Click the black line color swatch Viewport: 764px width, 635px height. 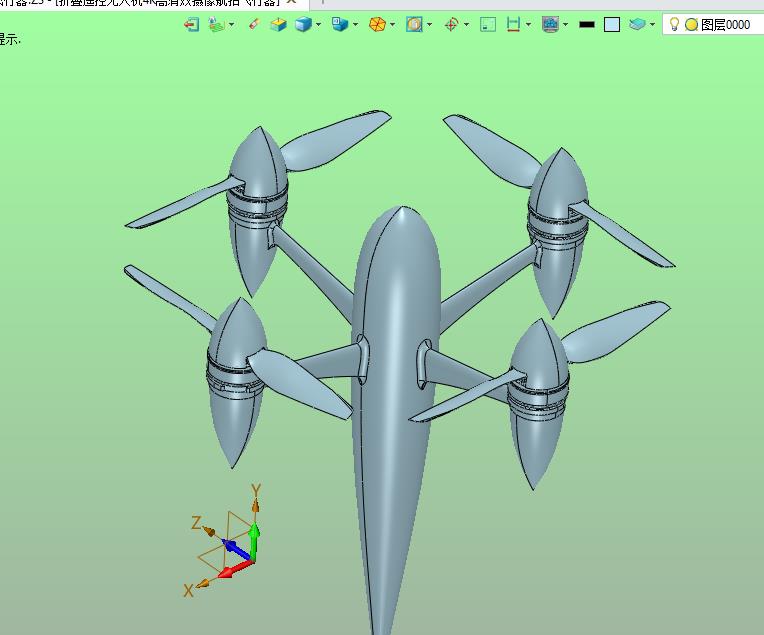click(x=587, y=24)
